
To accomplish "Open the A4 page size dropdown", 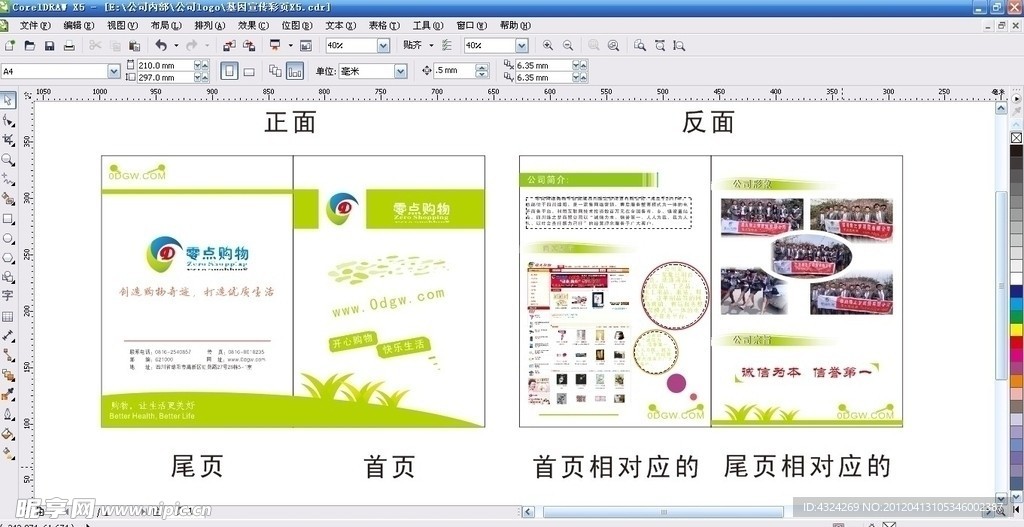I will pyautogui.click(x=114, y=71).
